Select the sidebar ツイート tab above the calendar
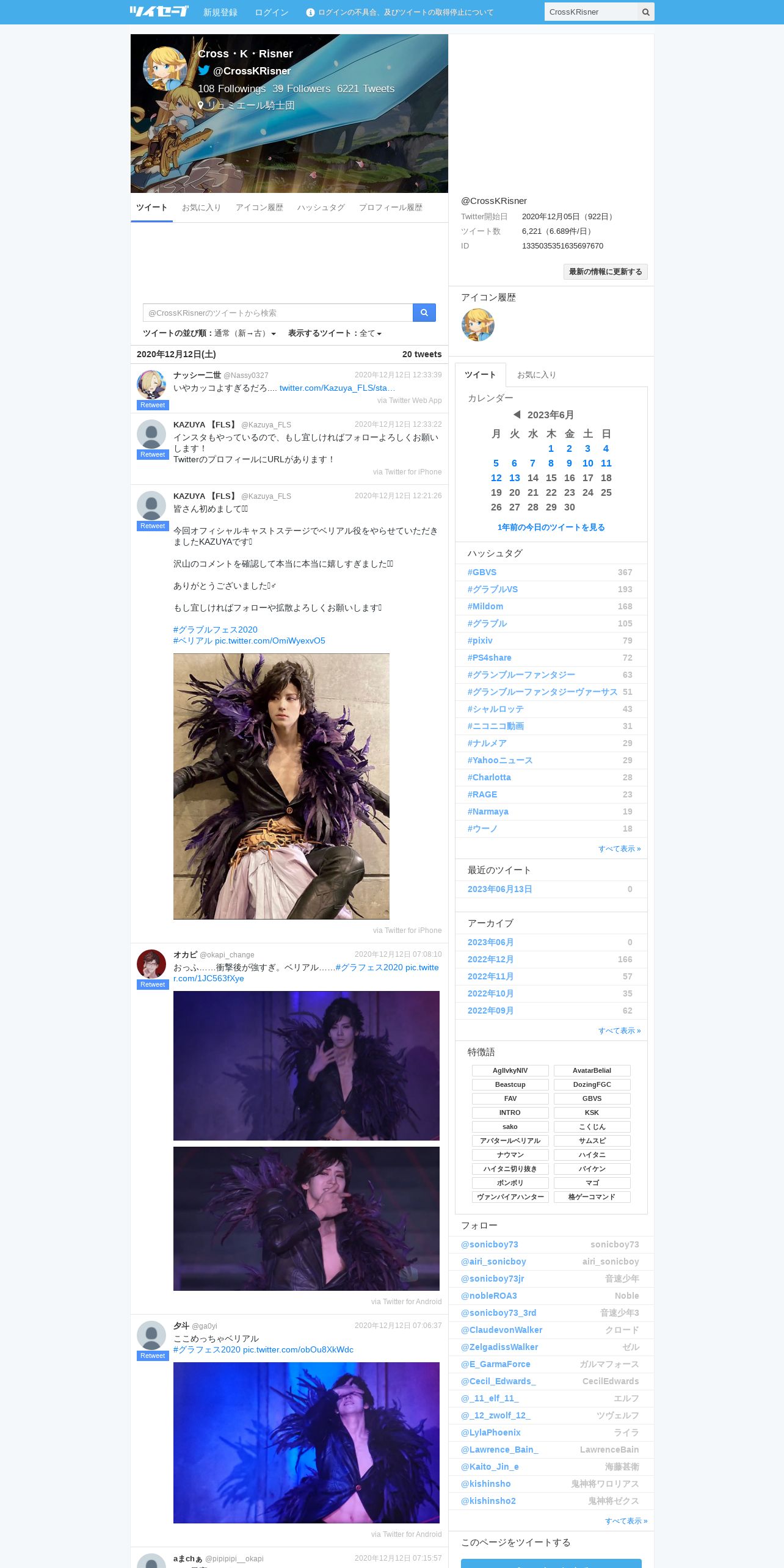The height and width of the screenshot is (1568, 784). coord(481,375)
